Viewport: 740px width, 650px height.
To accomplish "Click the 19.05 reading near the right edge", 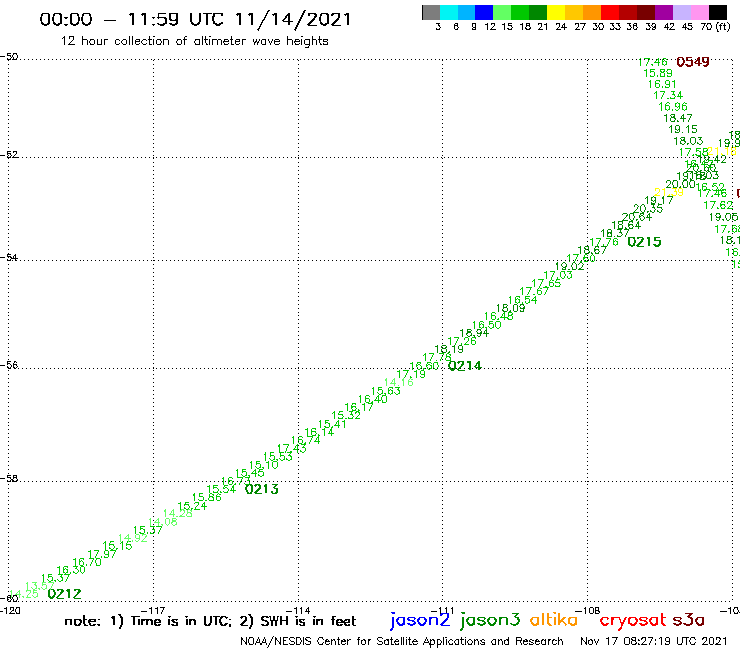I will coord(723,217).
